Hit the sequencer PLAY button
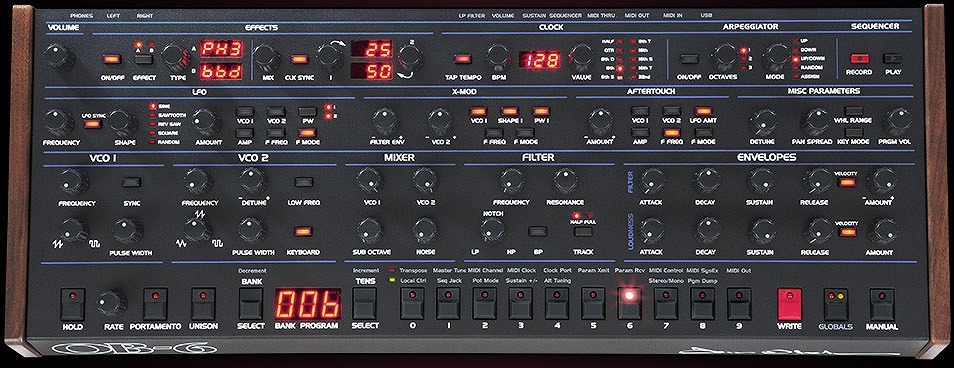 pos(892,58)
